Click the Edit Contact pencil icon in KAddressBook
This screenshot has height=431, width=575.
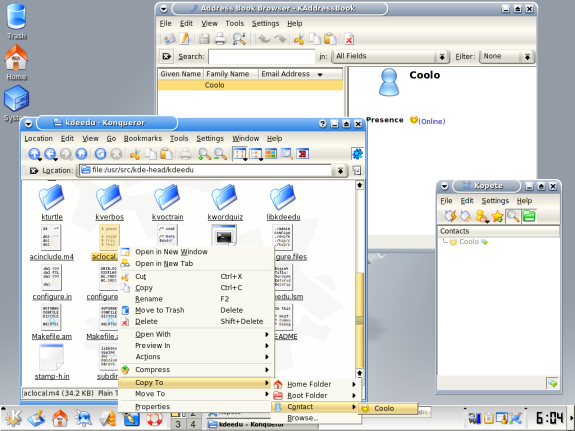184,39
